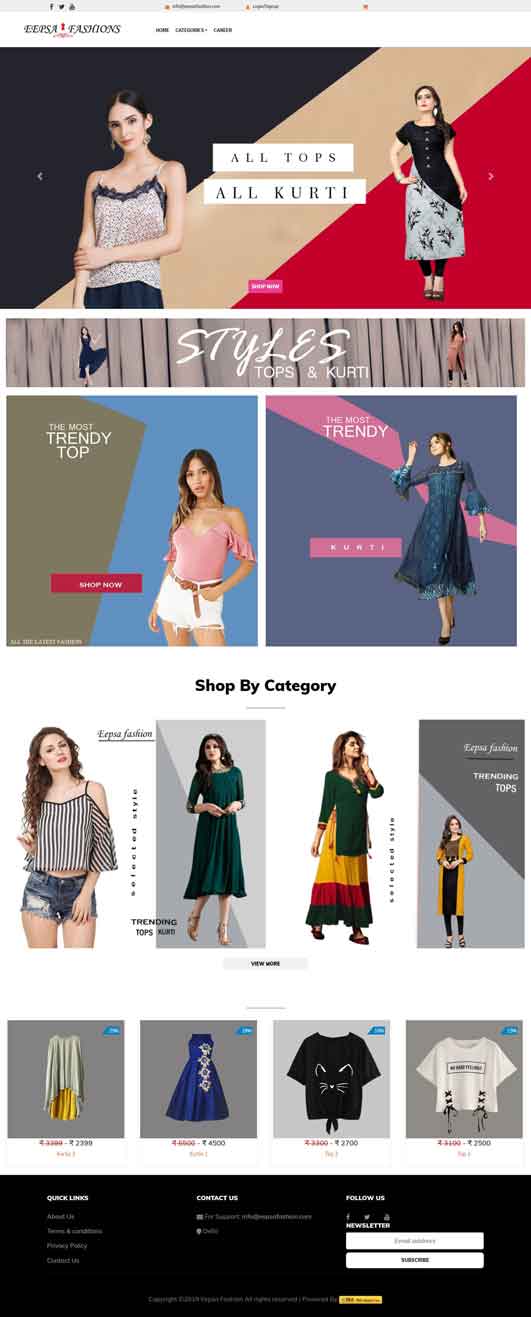Viewport: 531px width, 1317px height.
Task: Open the Career menu item
Action: point(223,30)
